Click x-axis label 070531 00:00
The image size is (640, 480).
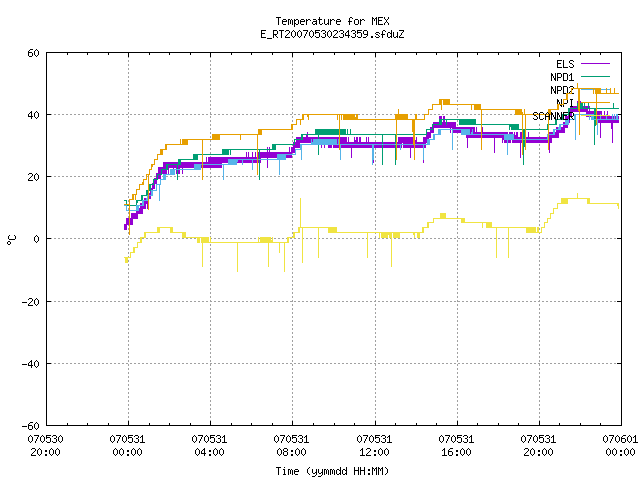[x=127, y=446]
